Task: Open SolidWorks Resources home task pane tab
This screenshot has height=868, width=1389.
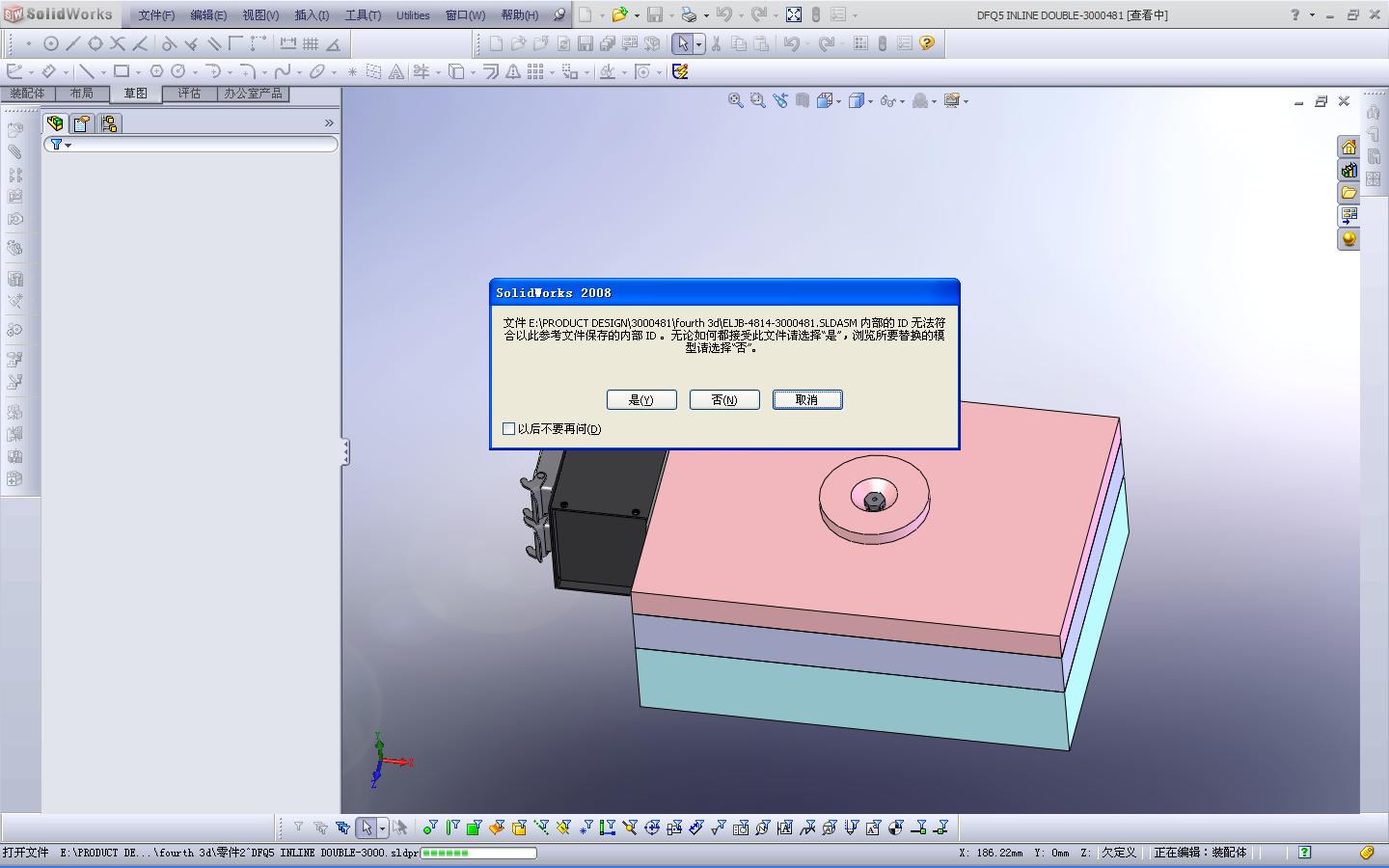Action: 1348,147
